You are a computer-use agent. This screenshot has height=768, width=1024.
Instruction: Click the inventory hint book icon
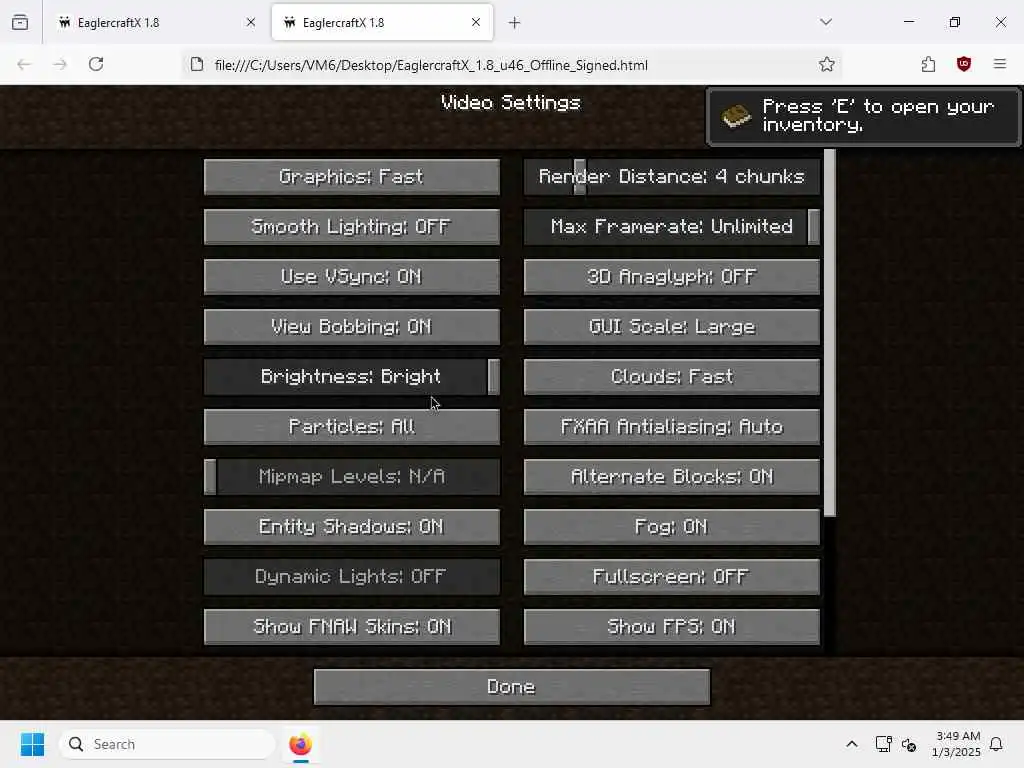tap(736, 116)
